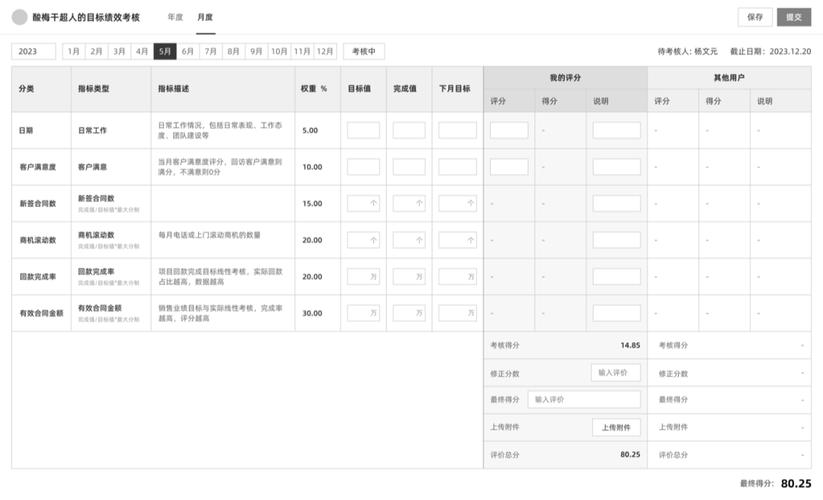
Task: Click the 我的评分 column group header
Action: click(x=565, y=78)
